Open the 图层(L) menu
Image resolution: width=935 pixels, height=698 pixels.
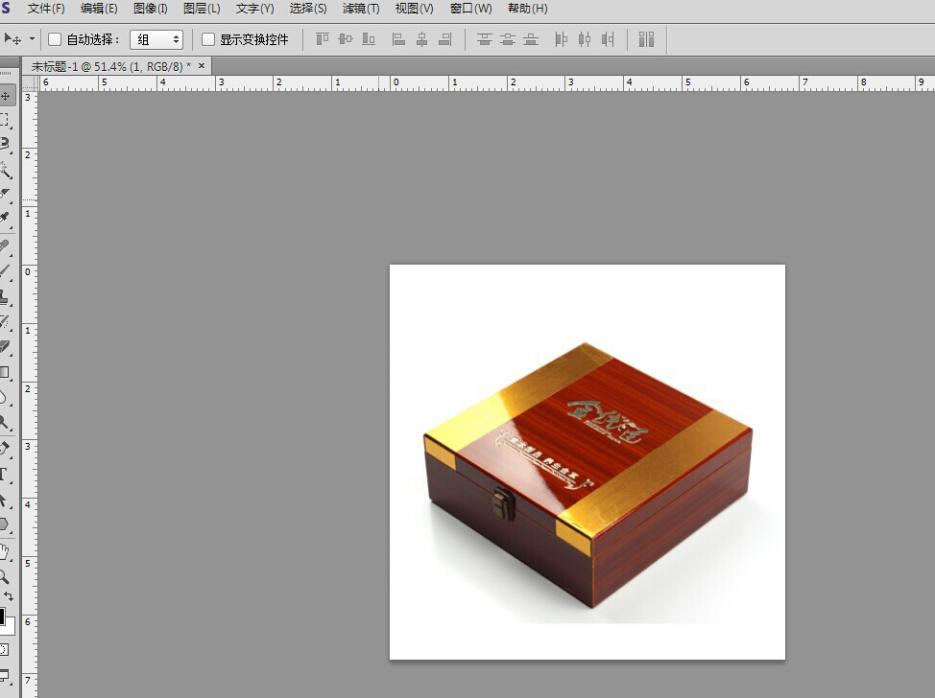point(201,9)
